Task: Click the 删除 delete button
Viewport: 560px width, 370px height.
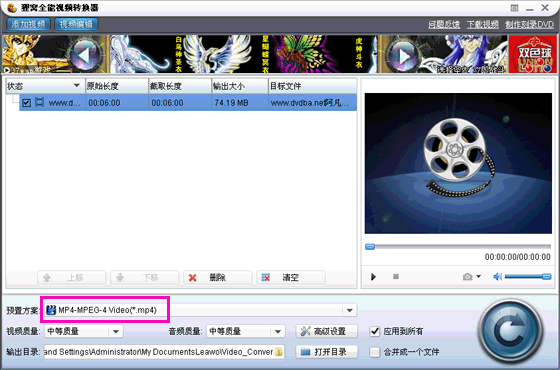Action: (218, 278)
